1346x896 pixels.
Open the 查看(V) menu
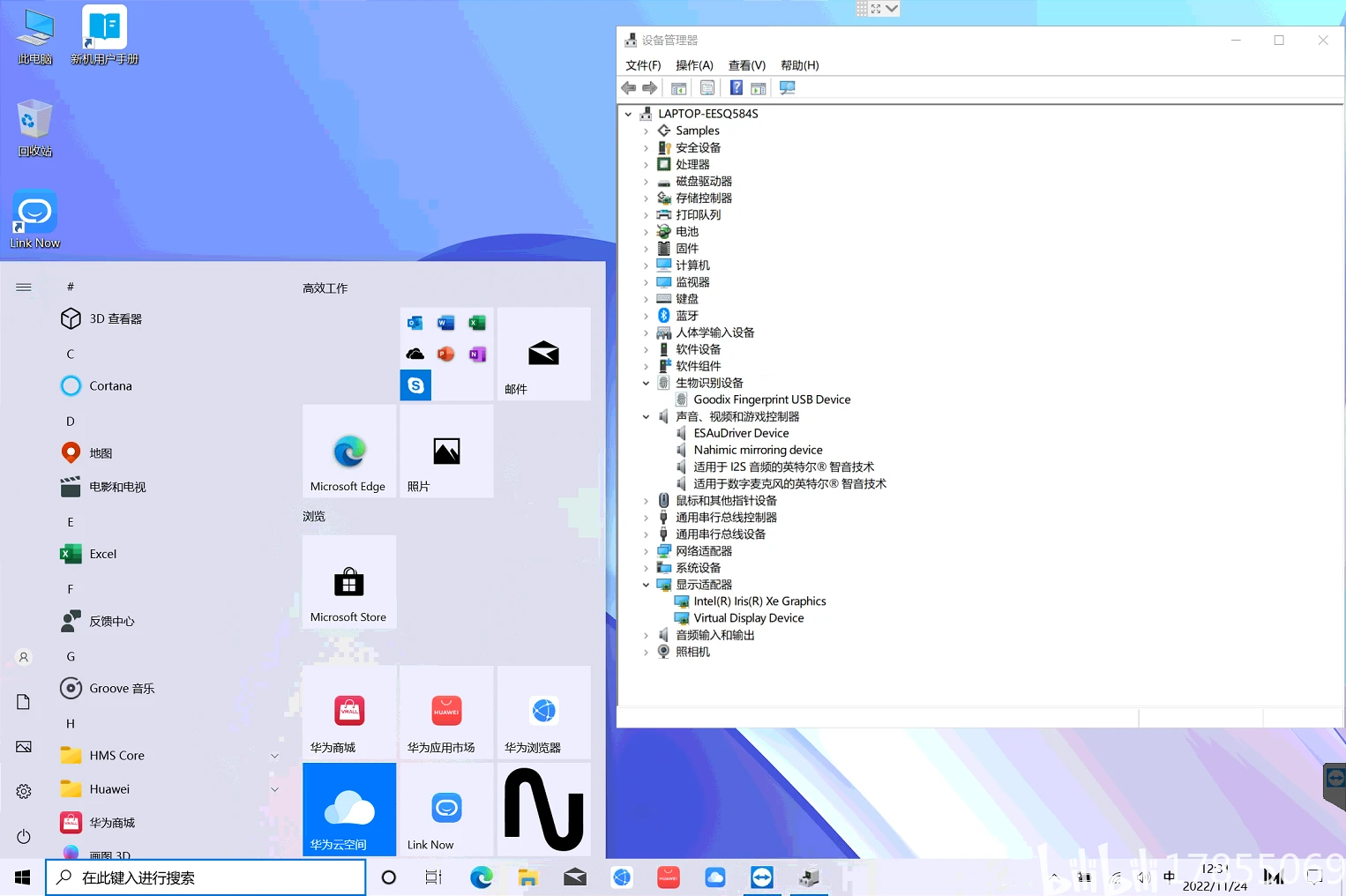747,65
